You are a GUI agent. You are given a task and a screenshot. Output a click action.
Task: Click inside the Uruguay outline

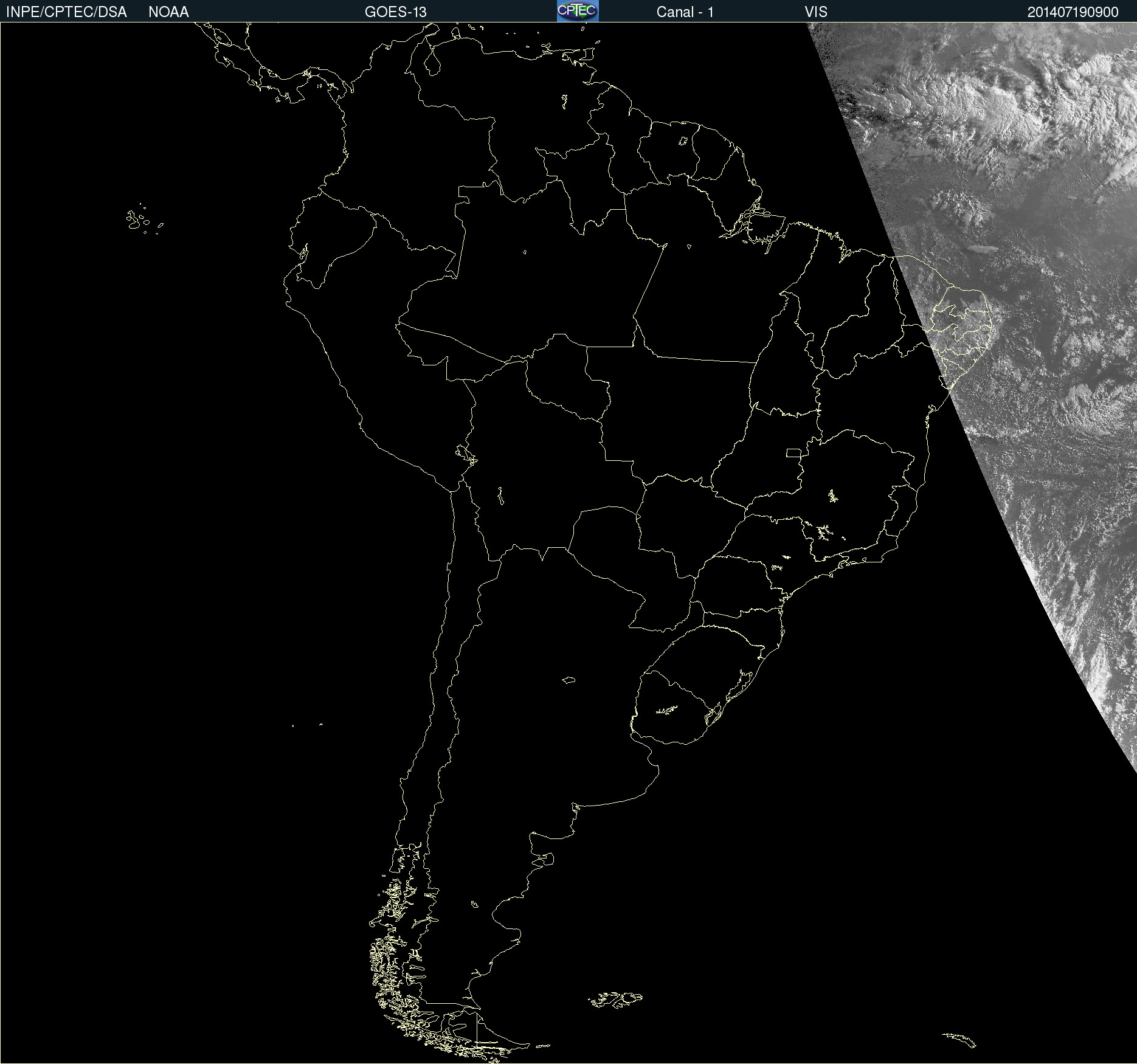coord(675,711)
